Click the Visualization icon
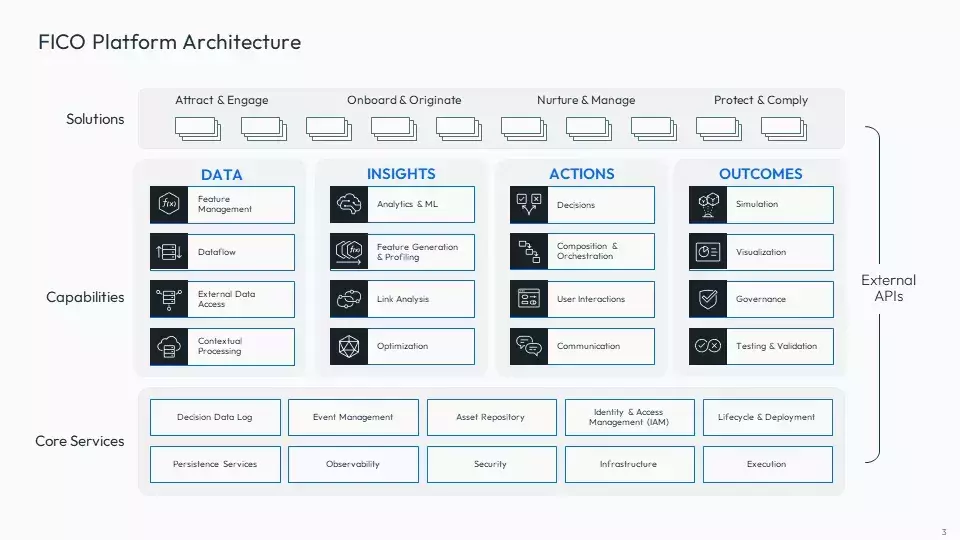 (x=708, y=252)
